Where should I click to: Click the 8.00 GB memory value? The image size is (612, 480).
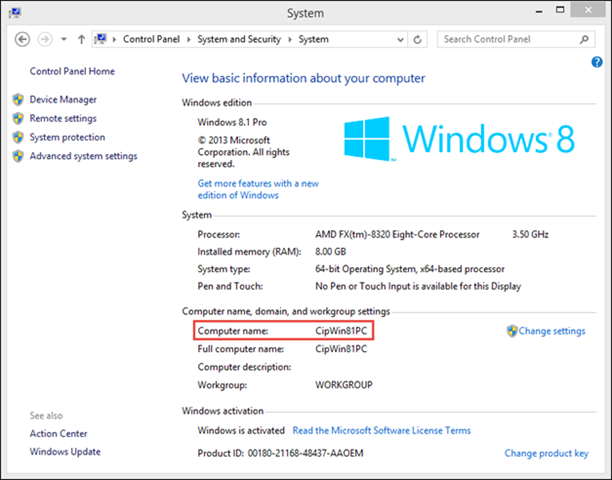tap(331, 252)
